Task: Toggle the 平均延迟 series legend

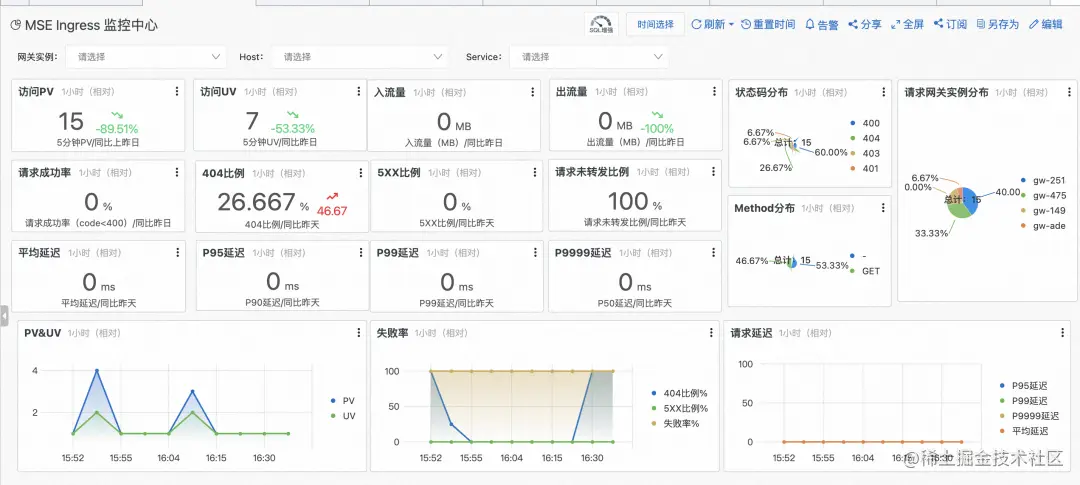Action: [x=1023, y=431]
